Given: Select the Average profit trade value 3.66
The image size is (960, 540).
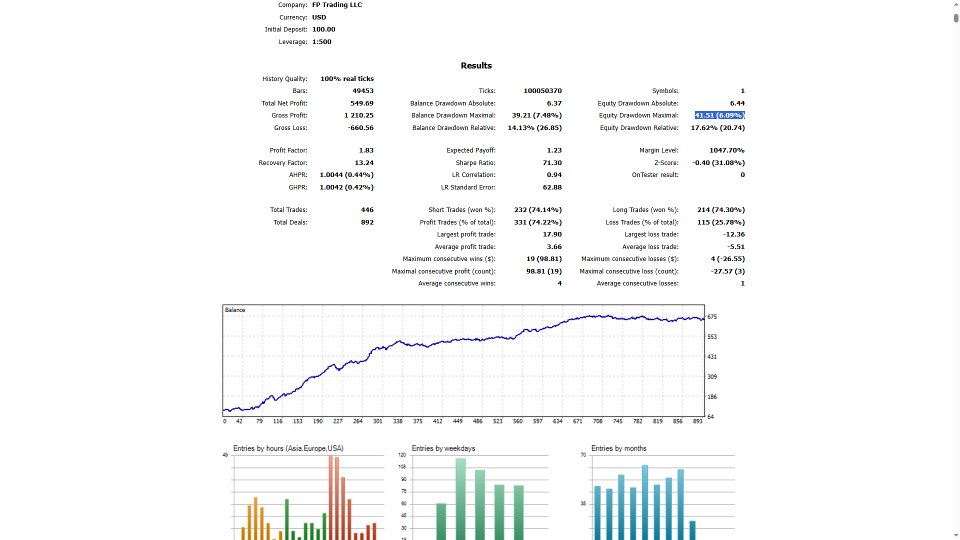Looking at the screenshot, I should (x=554, y=247).
